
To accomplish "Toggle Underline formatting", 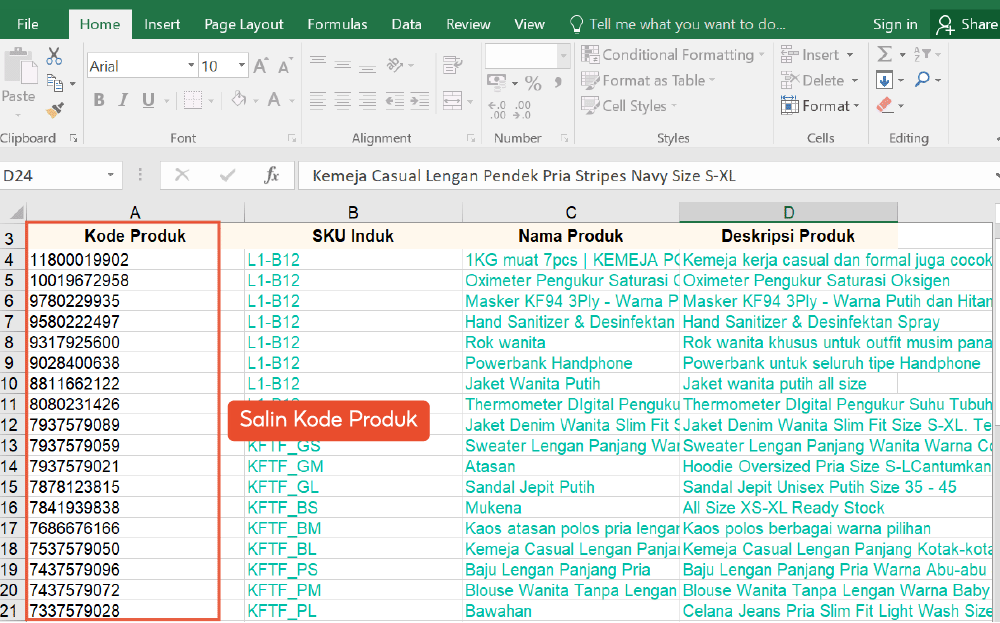I will click(x=148, y=100).
